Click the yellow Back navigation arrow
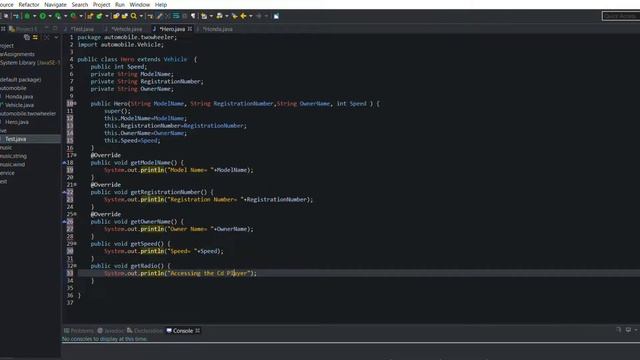 point(244,16)
